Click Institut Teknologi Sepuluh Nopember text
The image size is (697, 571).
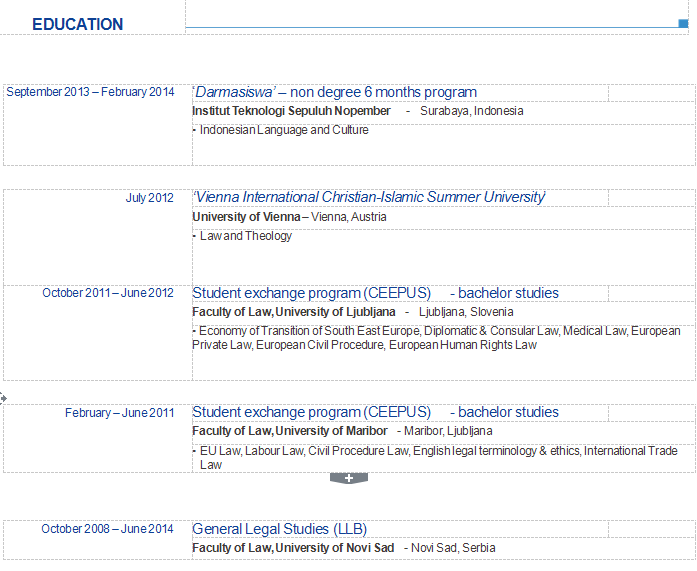[x=291, y=111]
